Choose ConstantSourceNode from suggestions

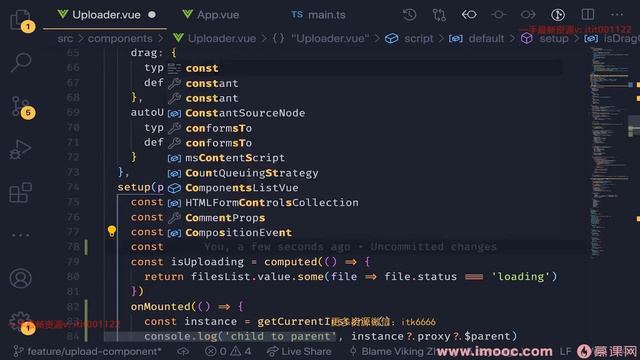pos(364,113)
